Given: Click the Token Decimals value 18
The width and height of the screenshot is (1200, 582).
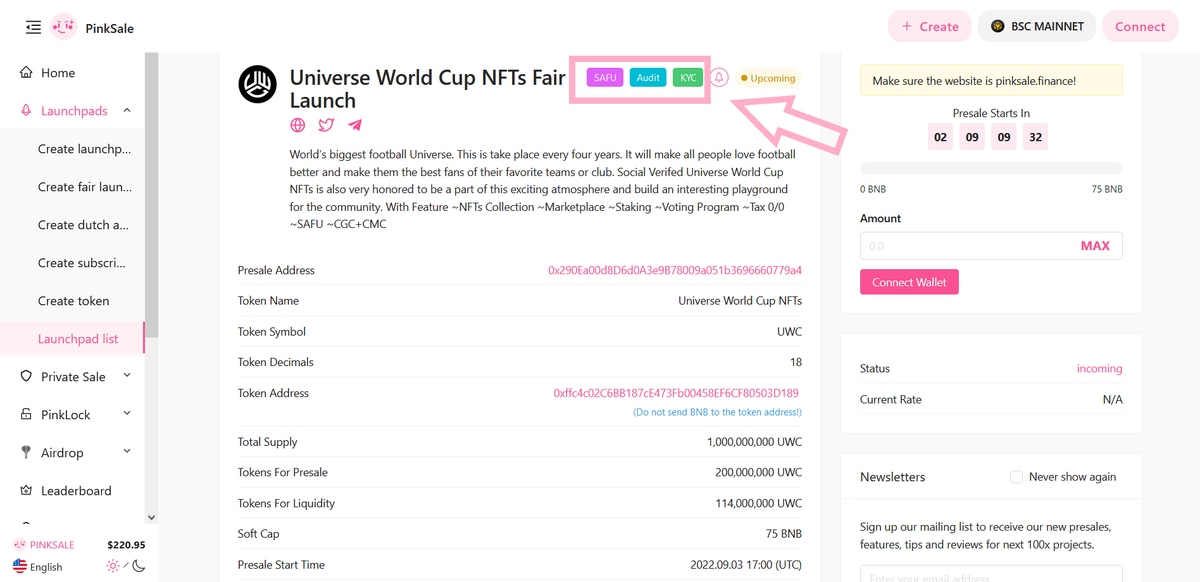Looking at the screenshot, I should 796,362.
